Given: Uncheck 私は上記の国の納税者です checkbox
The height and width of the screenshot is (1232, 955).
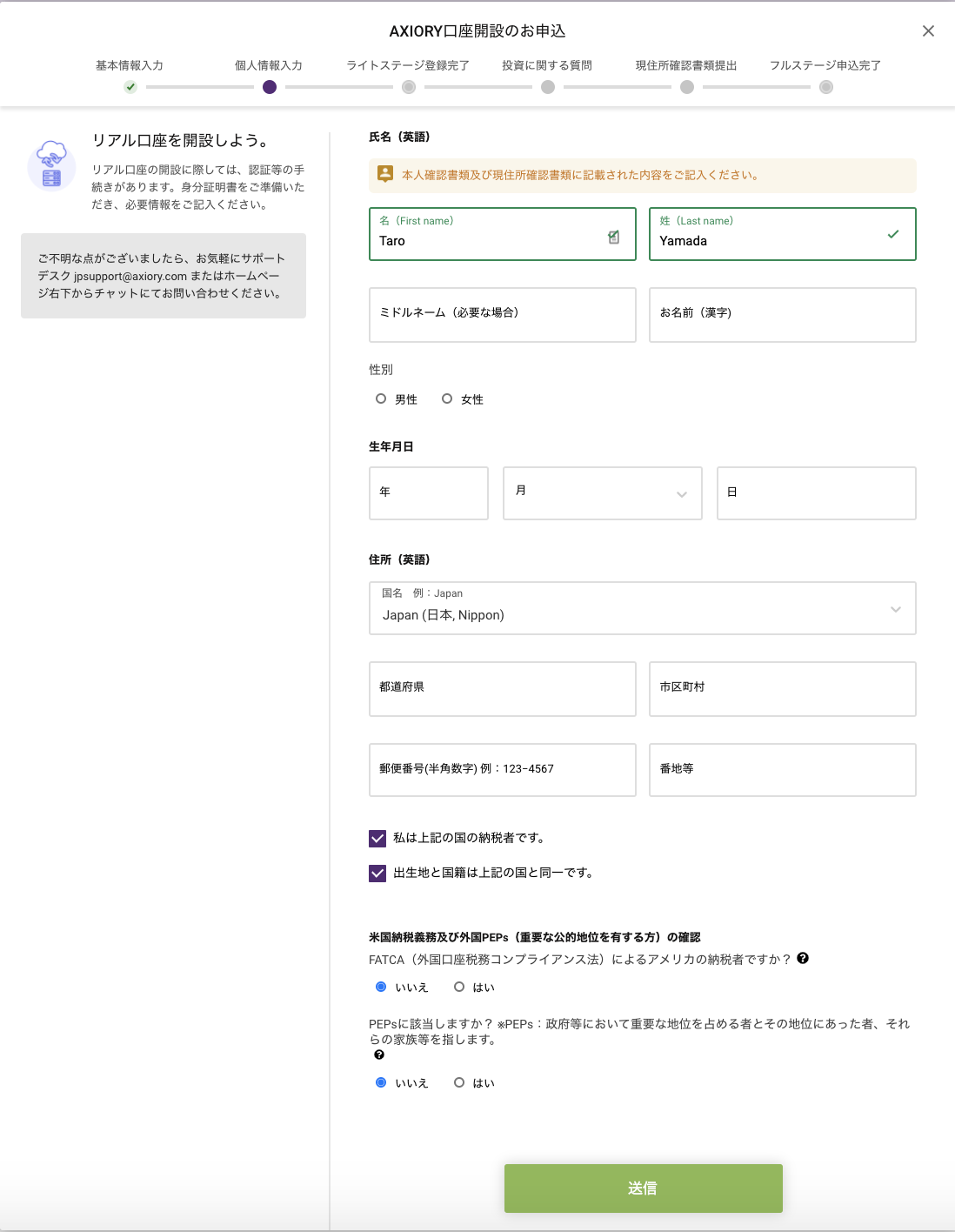Looking at the screenshot, I should (x=377, y=838).
